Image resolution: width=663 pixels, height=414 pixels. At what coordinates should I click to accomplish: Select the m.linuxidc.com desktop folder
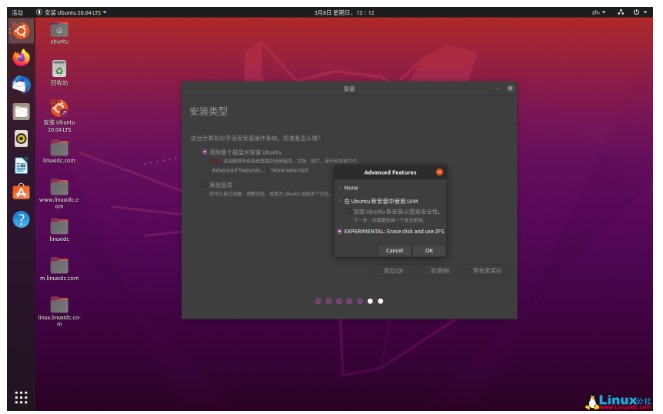pyautogui.click(x=59, y=269)
